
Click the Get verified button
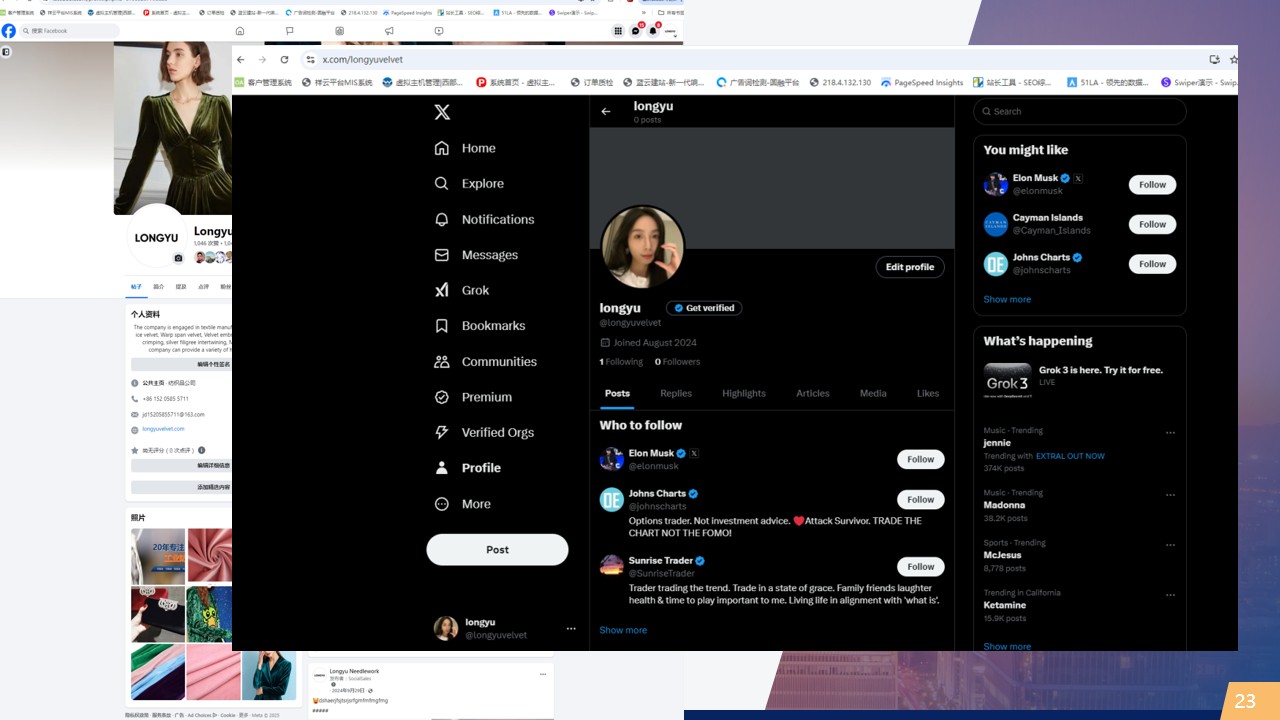(704, 308)
